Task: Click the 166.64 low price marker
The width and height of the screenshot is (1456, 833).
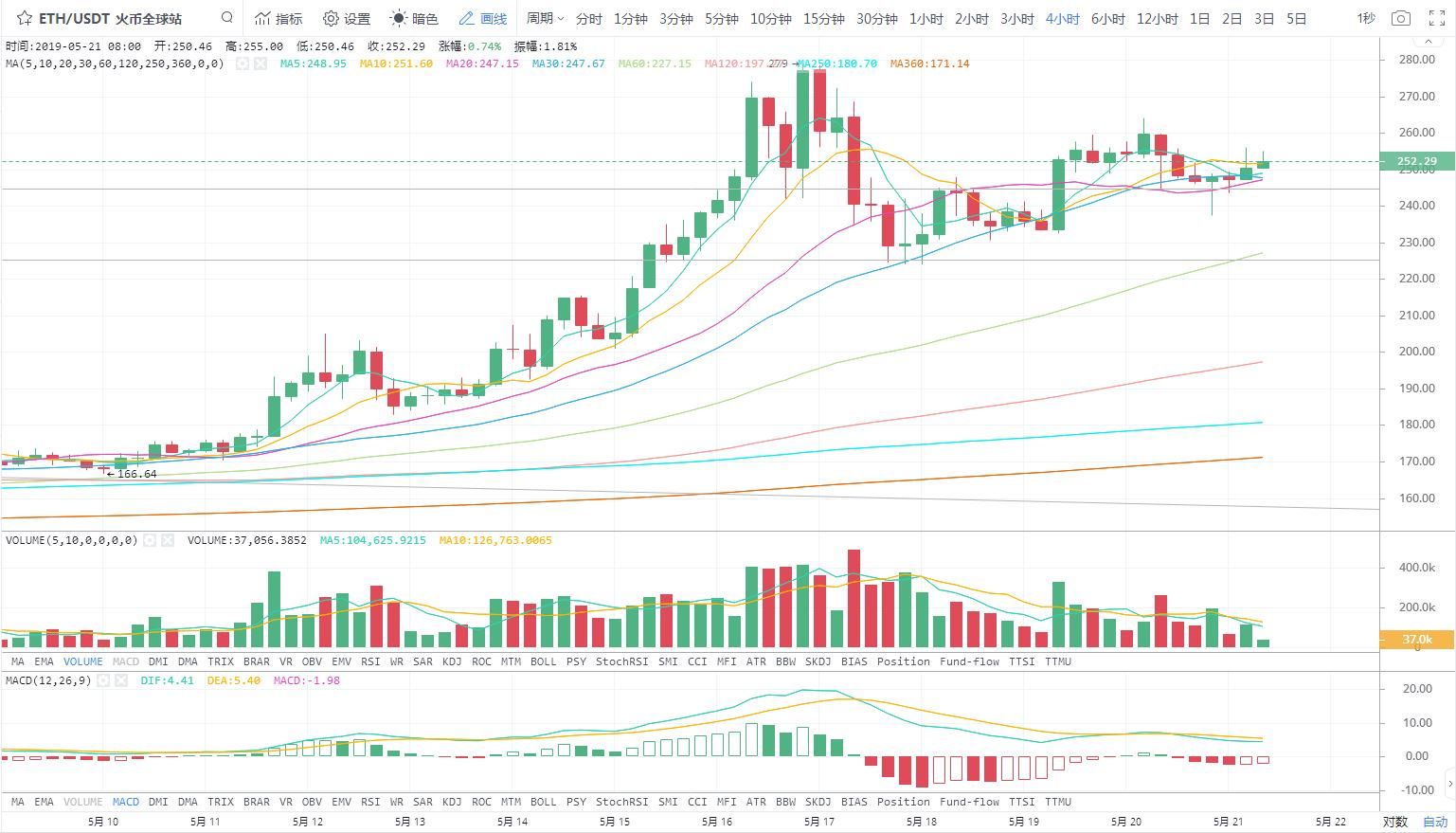Action: tap(132, 474)
